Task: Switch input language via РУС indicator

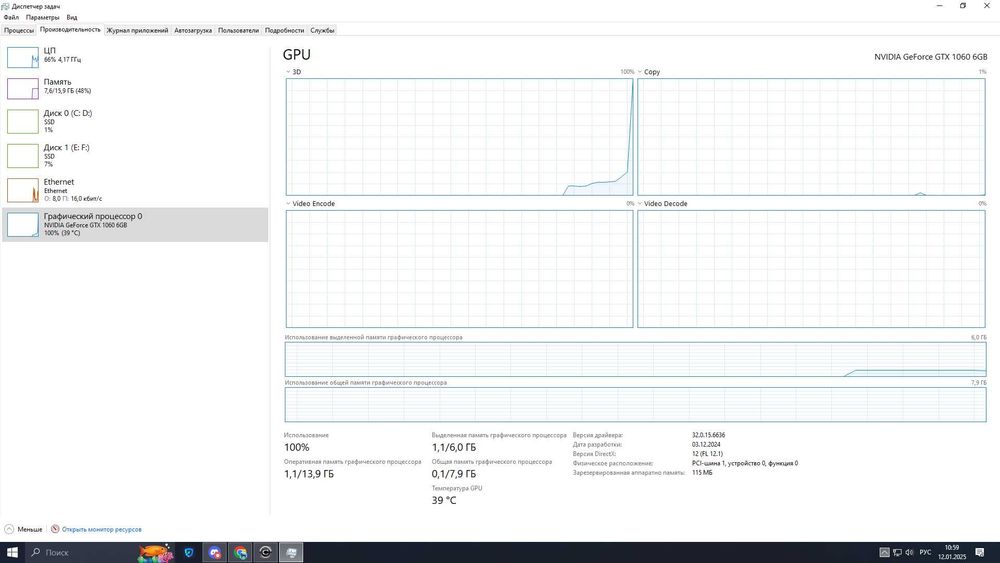Action: click(925, 552)
